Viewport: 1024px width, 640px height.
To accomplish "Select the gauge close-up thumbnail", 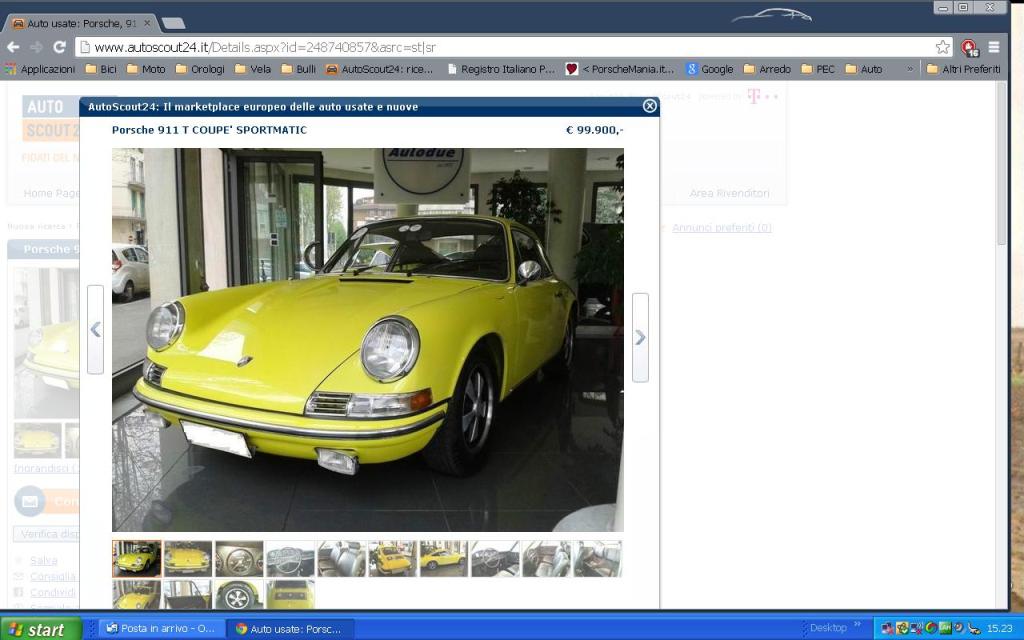I will point(239,558).
